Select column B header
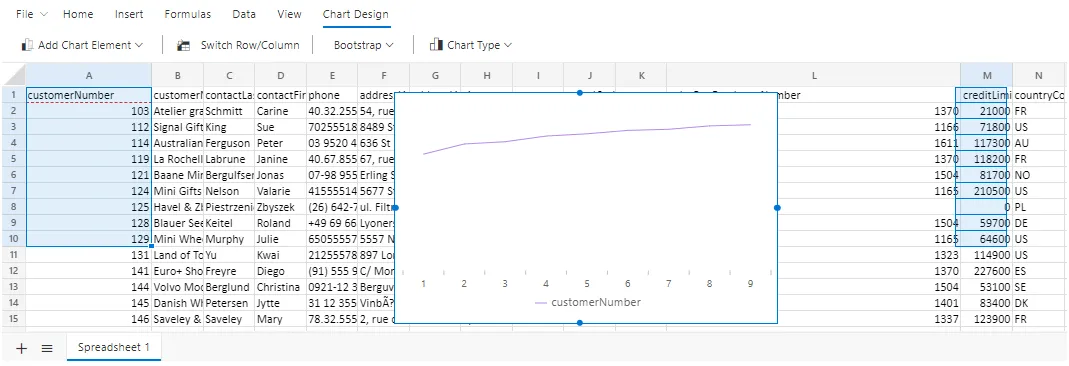Image resolution: width=1069 pixels, height=366 pixels. [x=177, y=75]
